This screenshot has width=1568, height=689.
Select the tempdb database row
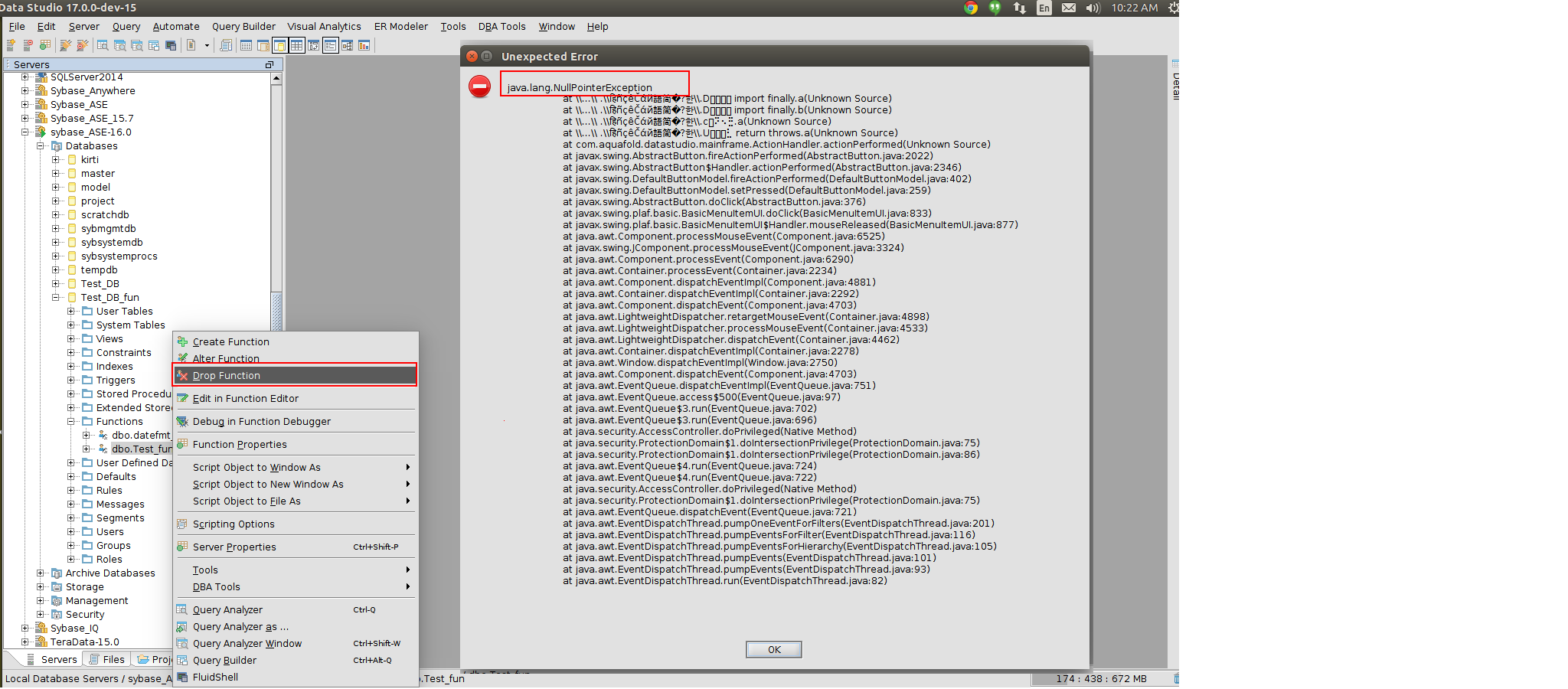(100, 270)
